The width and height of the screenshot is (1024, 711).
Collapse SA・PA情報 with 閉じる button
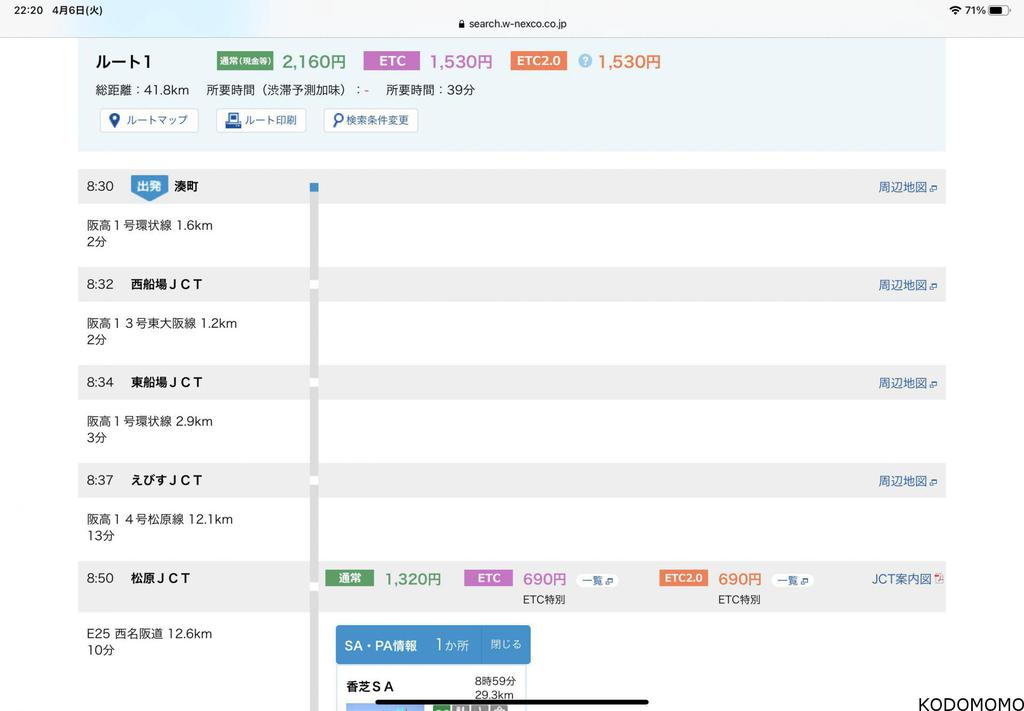pos(505,645)
